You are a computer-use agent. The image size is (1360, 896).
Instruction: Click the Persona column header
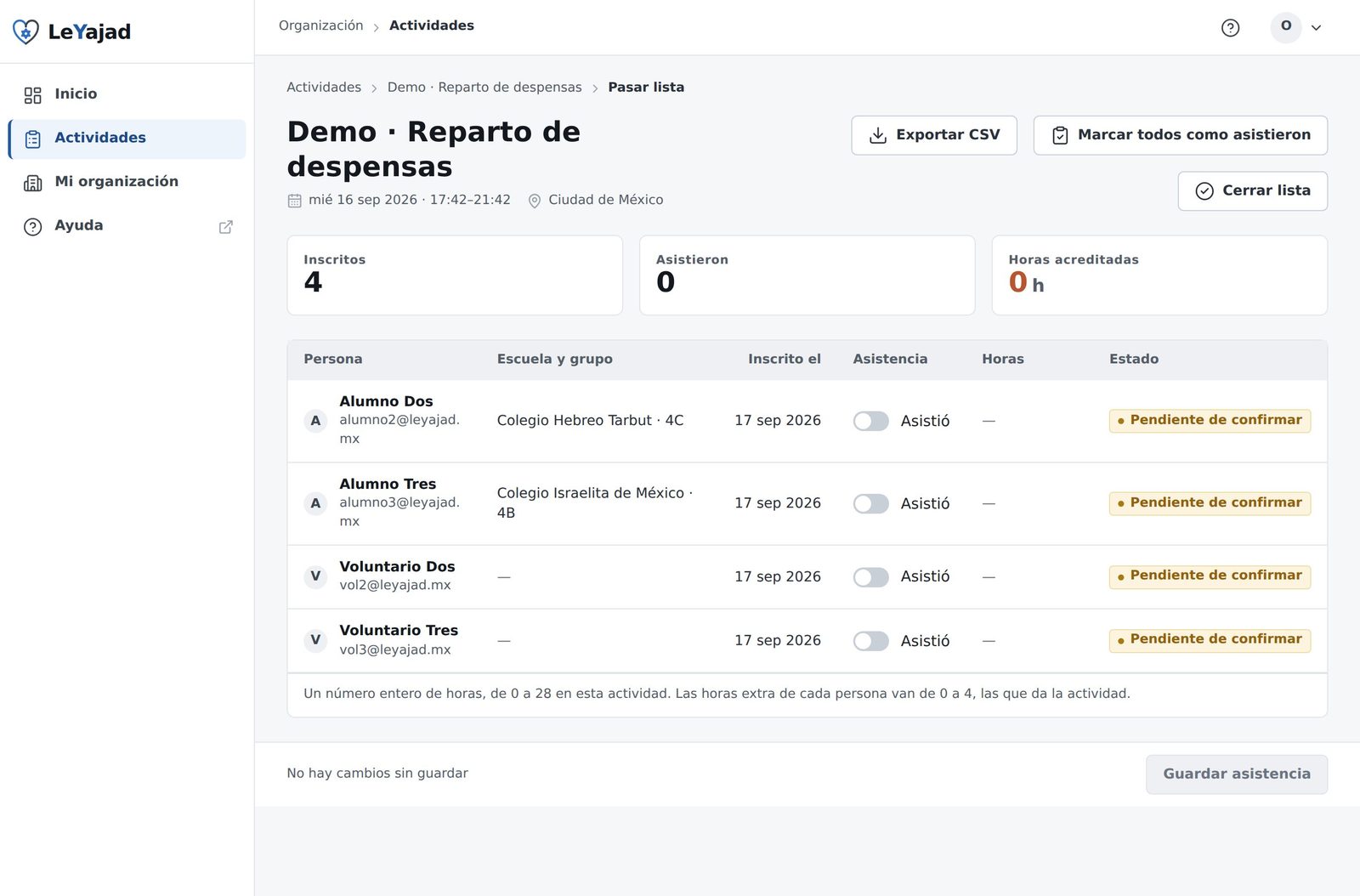[x=333, y=360]
